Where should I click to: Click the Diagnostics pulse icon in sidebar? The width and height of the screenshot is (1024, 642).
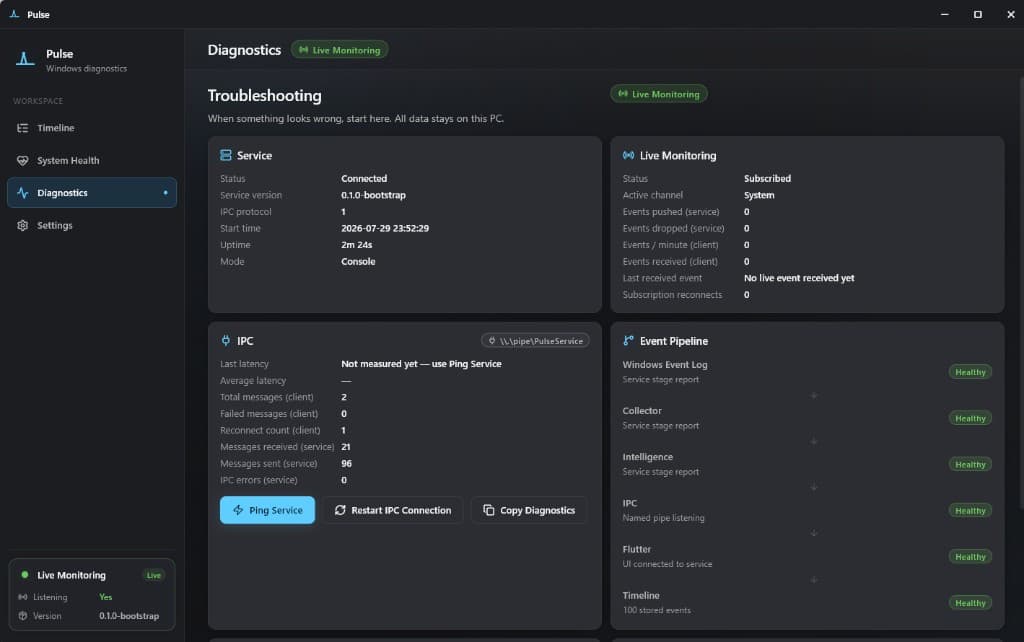(22, 193)
